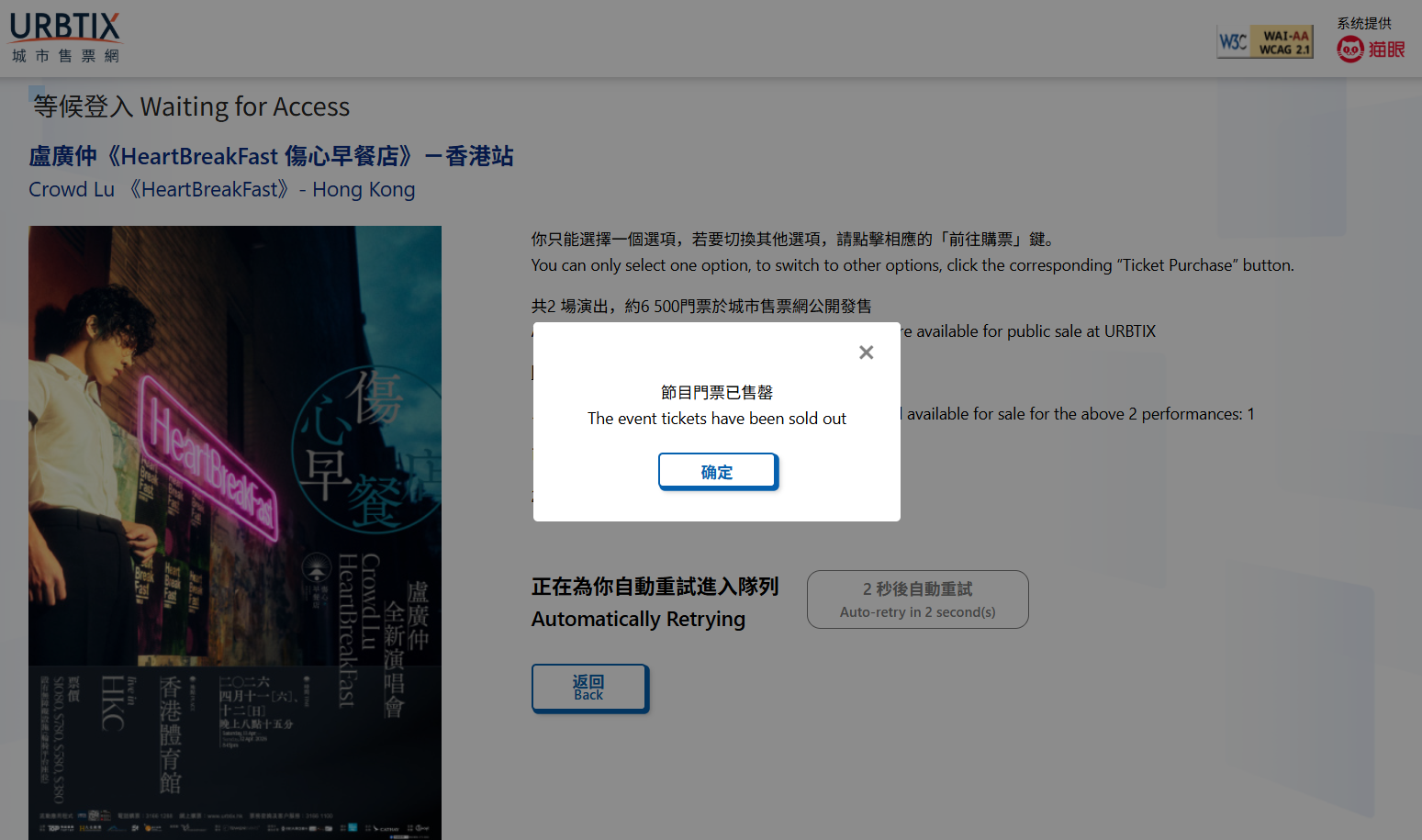
Task: Click the red Maoyan cat-eye logo
Action: (x=1370, y=50)
